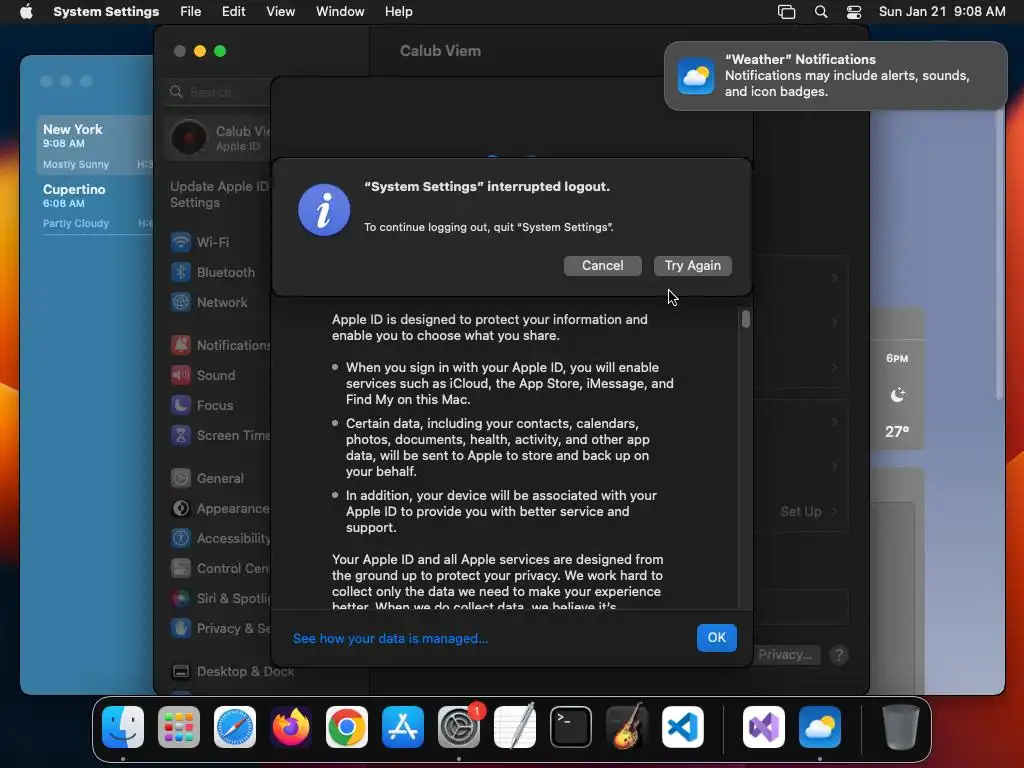Open Safari from the Dock

click(235, 727)
